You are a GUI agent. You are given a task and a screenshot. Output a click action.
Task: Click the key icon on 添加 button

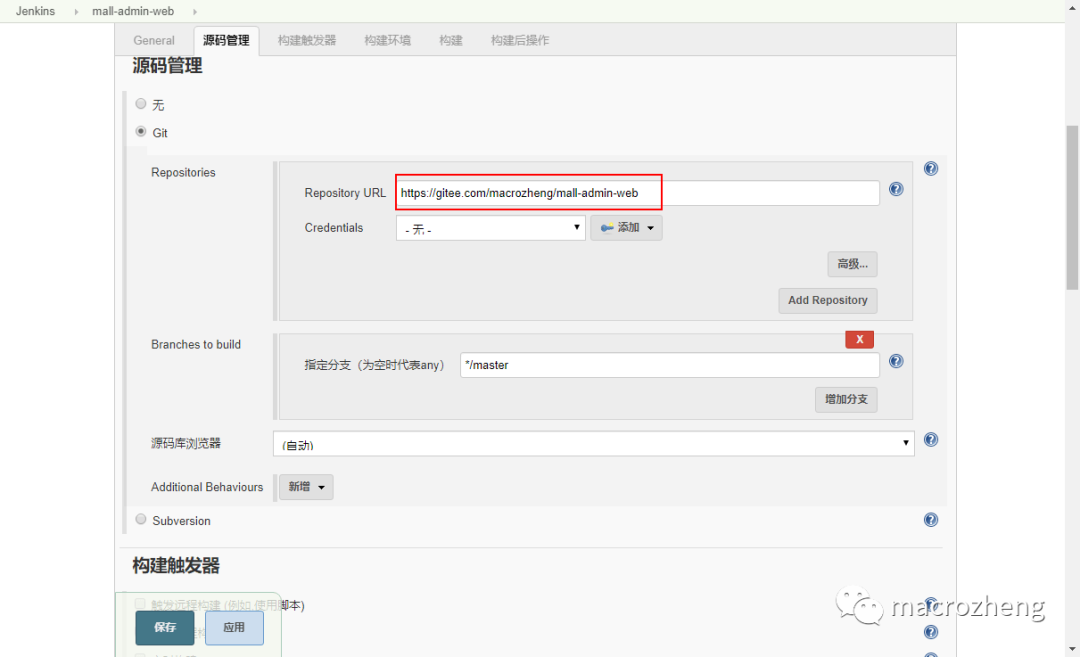click(x=607, y=228)
